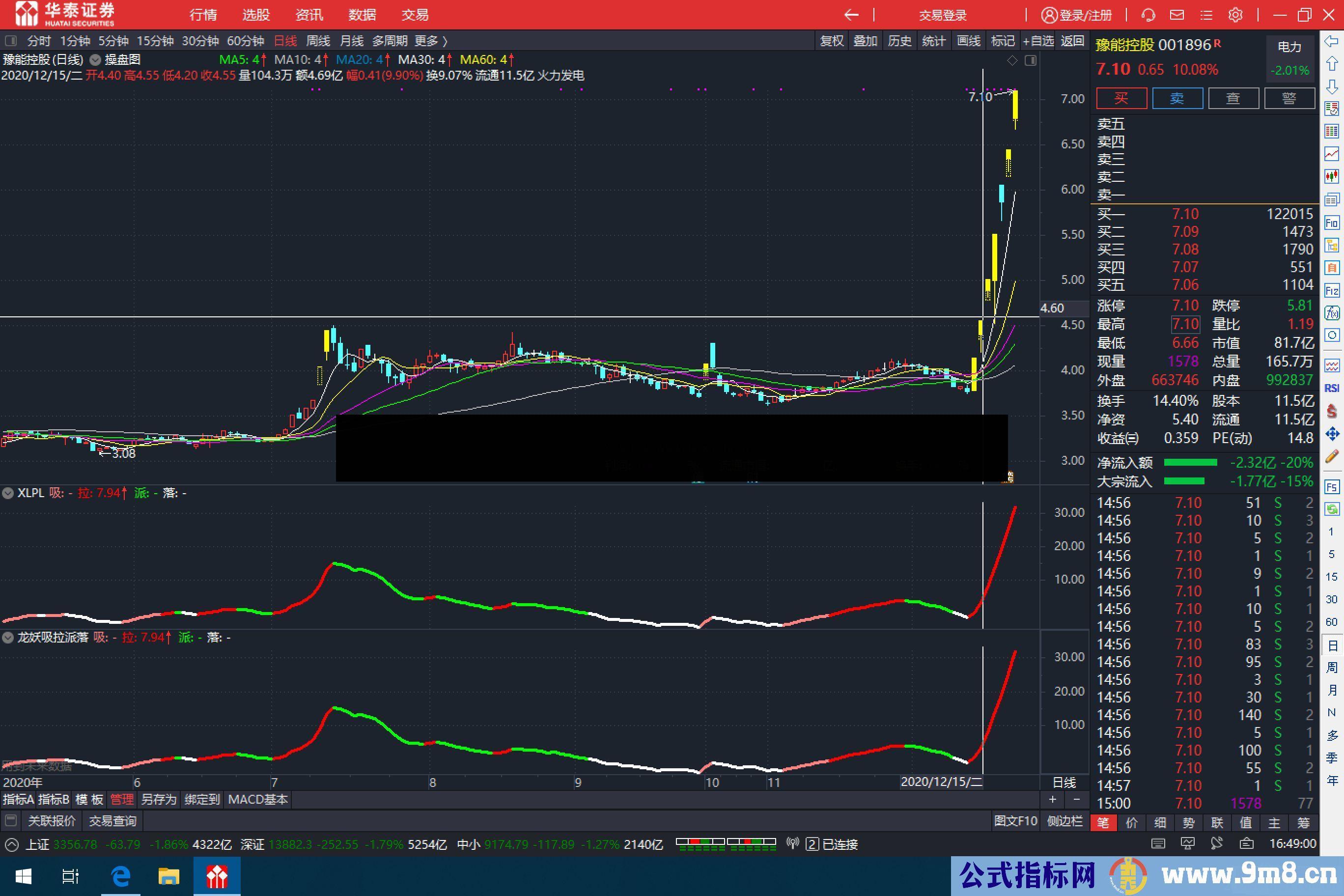Click the refresh icon in the title bar
The width and height of the screenshot is (1344, 896).
point(1148,15)
